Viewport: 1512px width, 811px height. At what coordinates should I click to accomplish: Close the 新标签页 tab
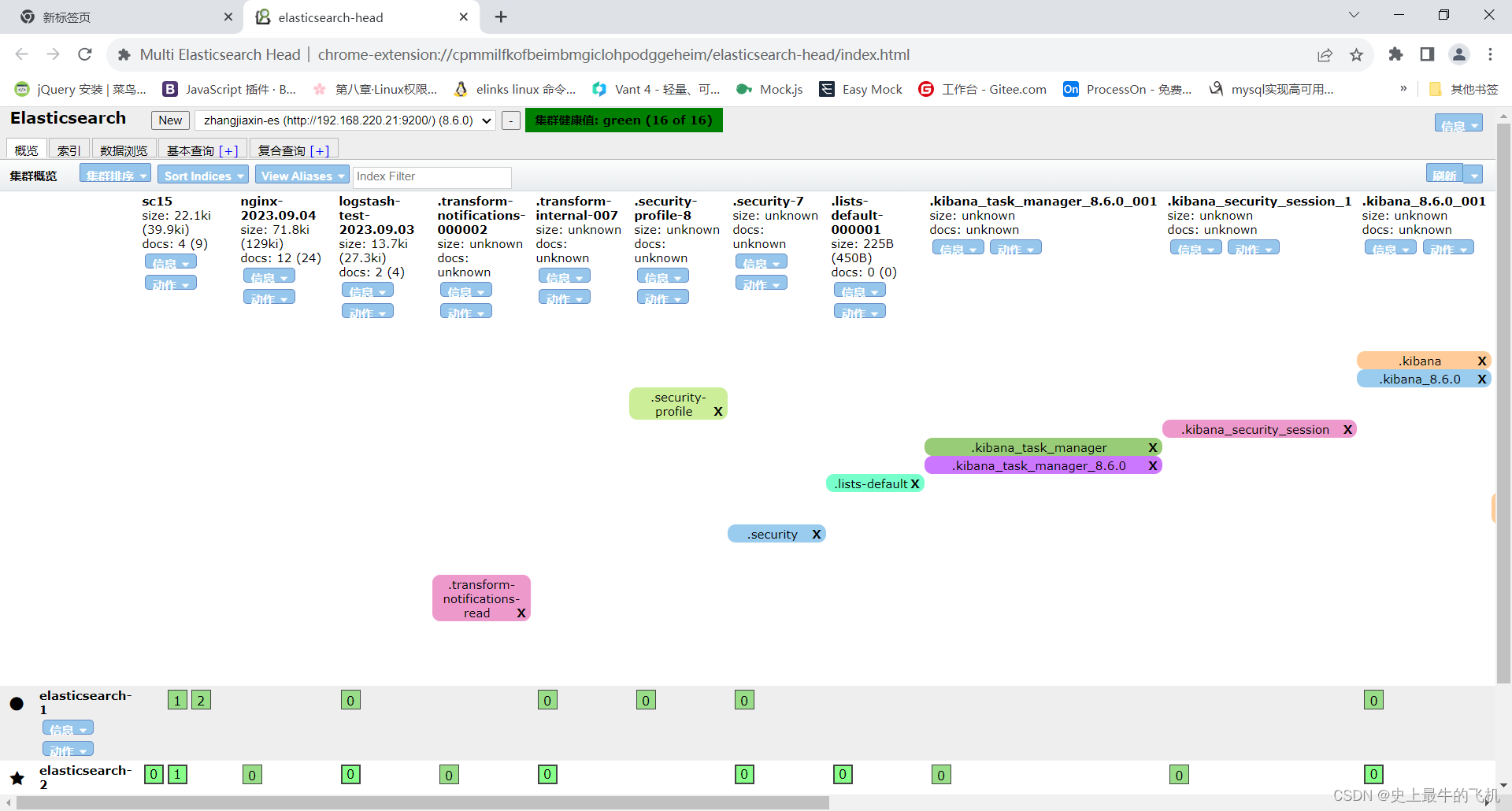click(228, 17)
